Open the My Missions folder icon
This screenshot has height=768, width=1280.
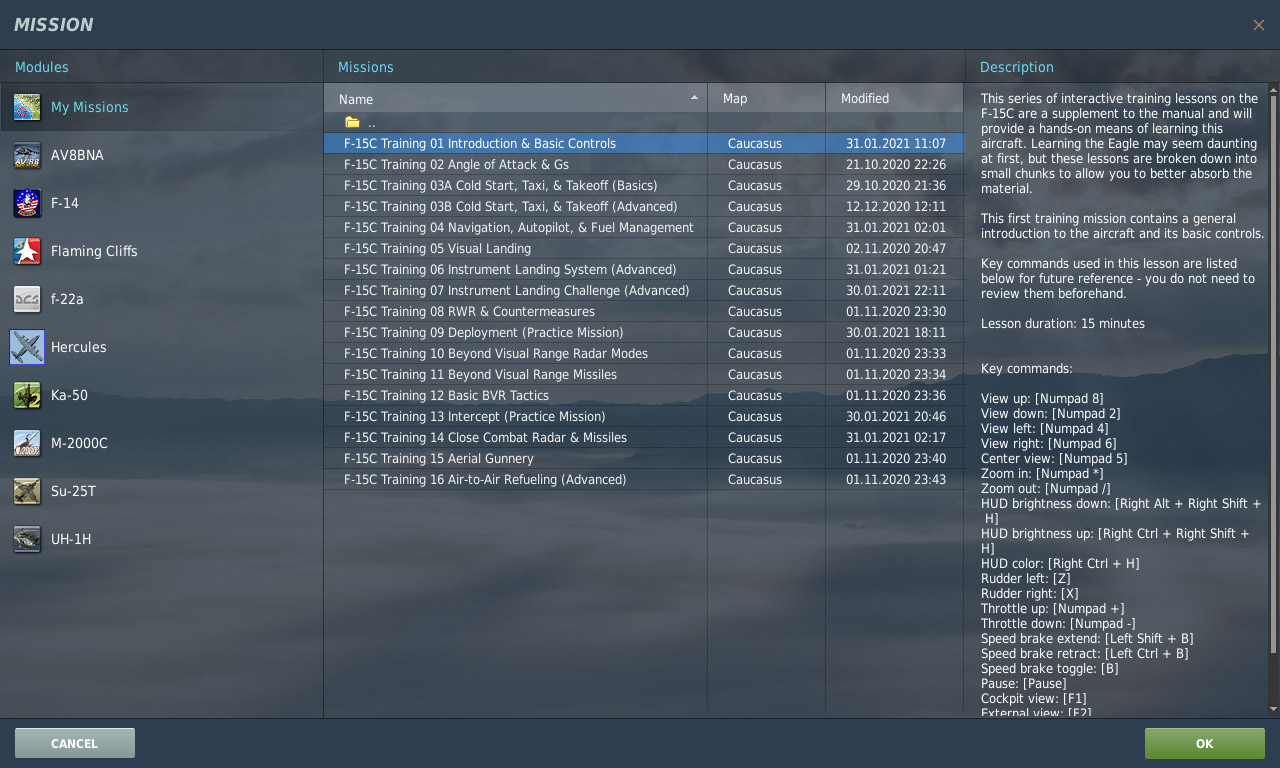click(27, 107)
